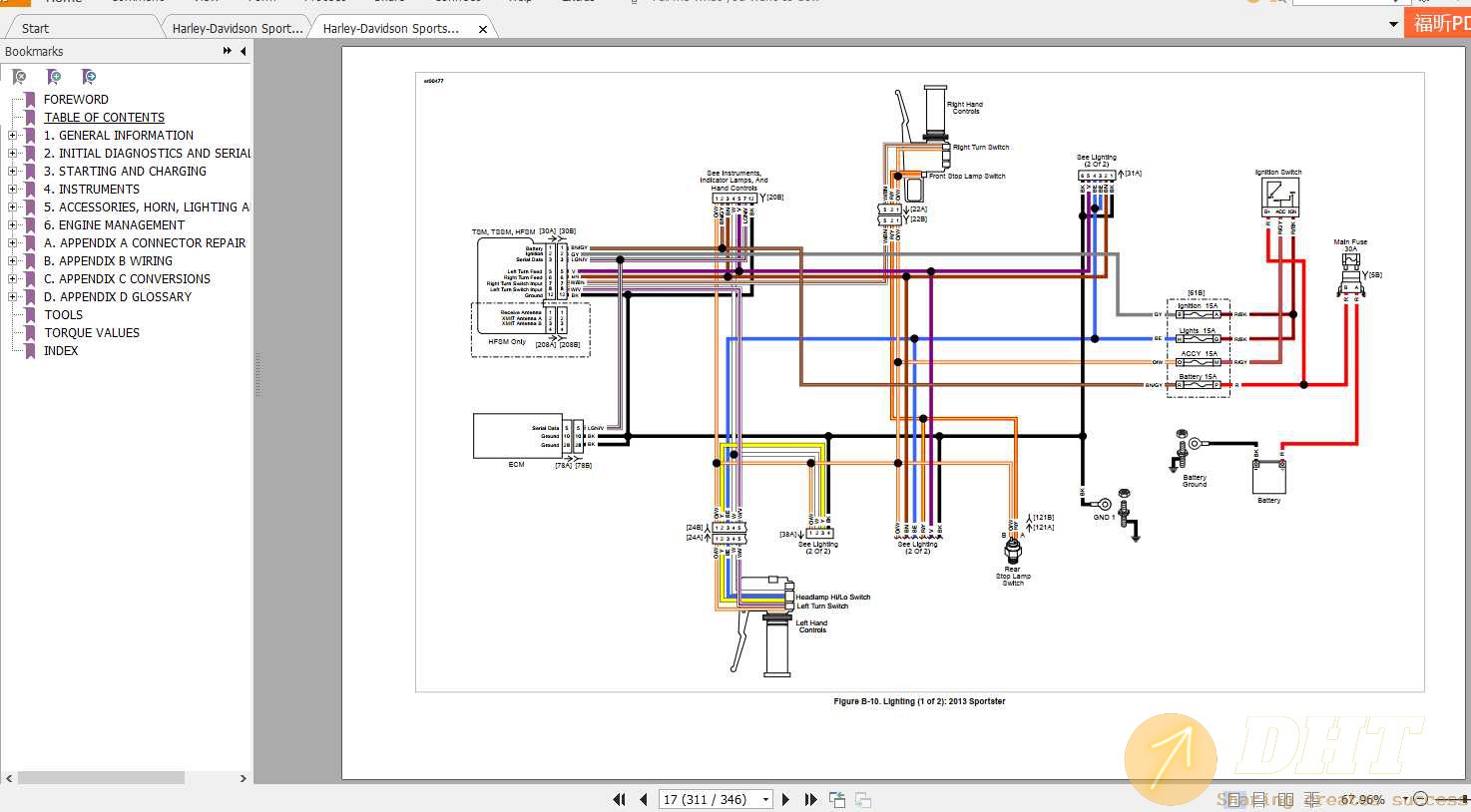Open the tab list dropdown arrow
Viewport: 1471px width, 812px height.
[1393, 24]
